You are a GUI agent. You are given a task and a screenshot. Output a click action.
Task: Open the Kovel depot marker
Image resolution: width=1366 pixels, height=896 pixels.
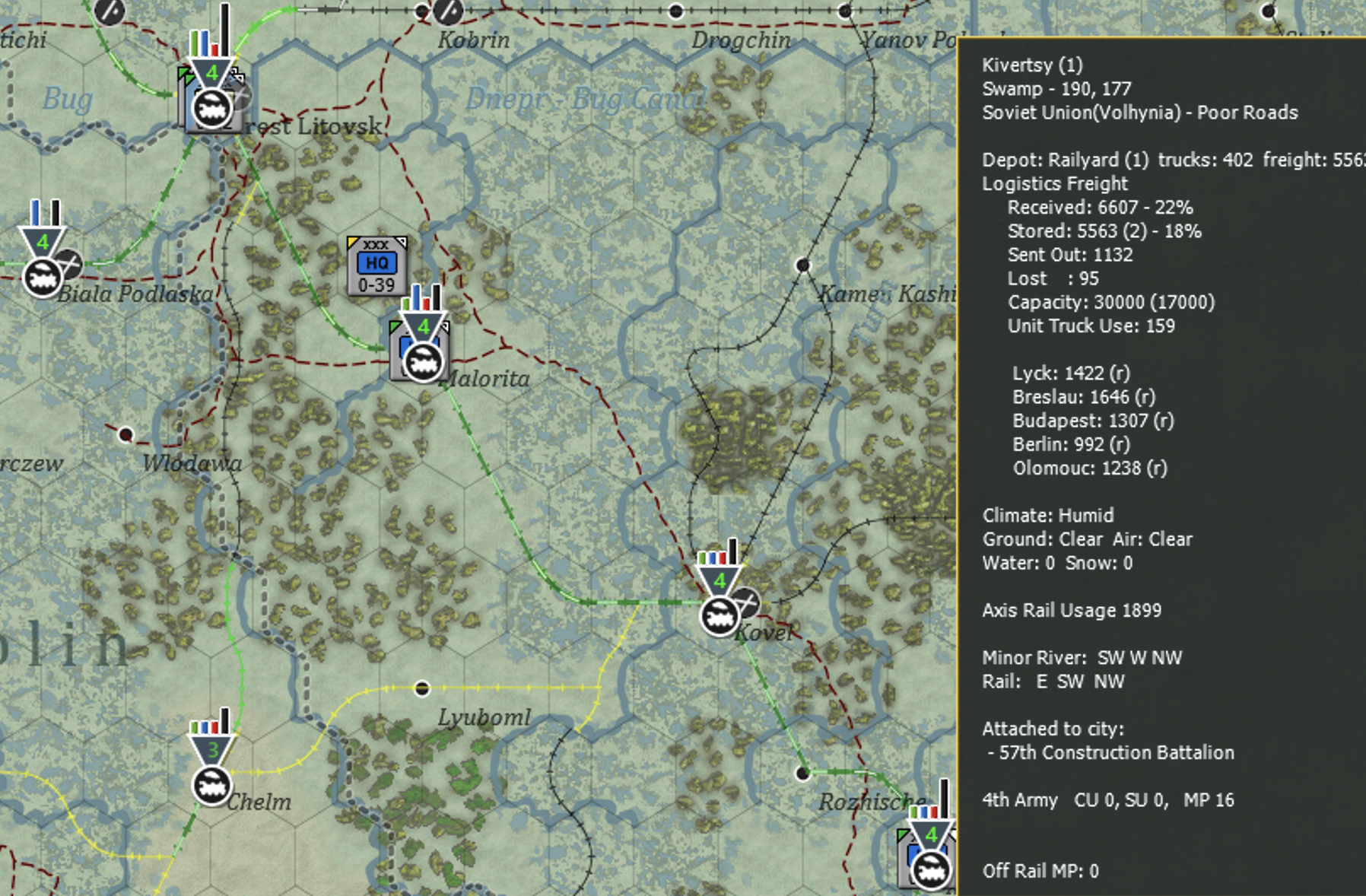click(719, 615)
